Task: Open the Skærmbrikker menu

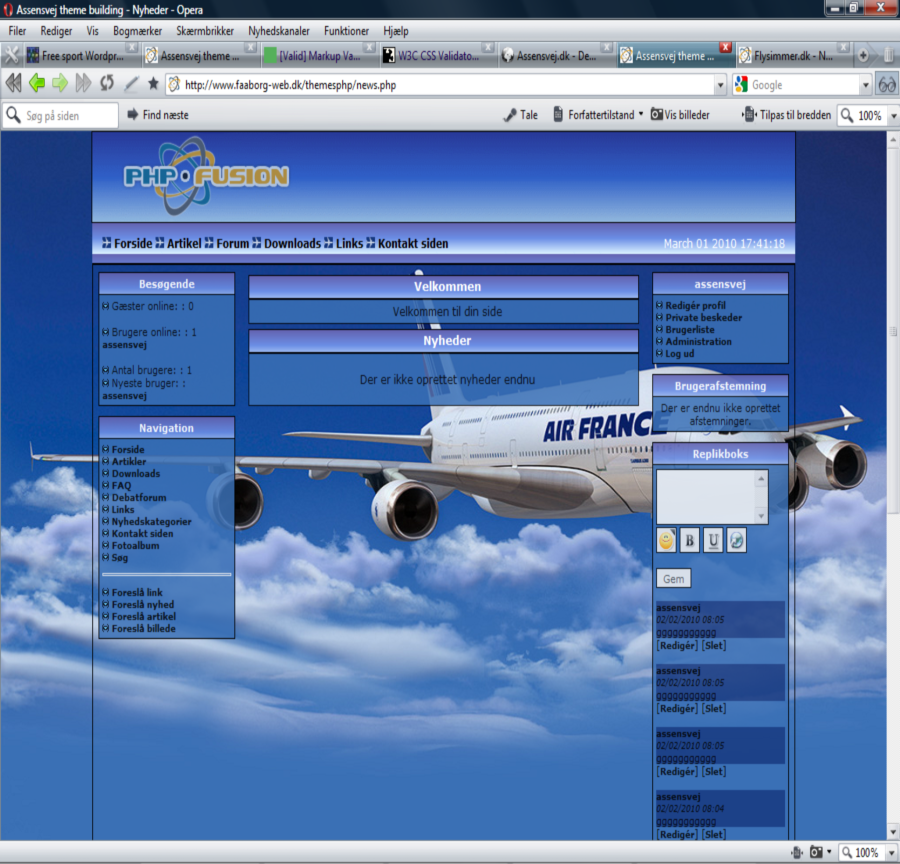Action: point(205,31)
